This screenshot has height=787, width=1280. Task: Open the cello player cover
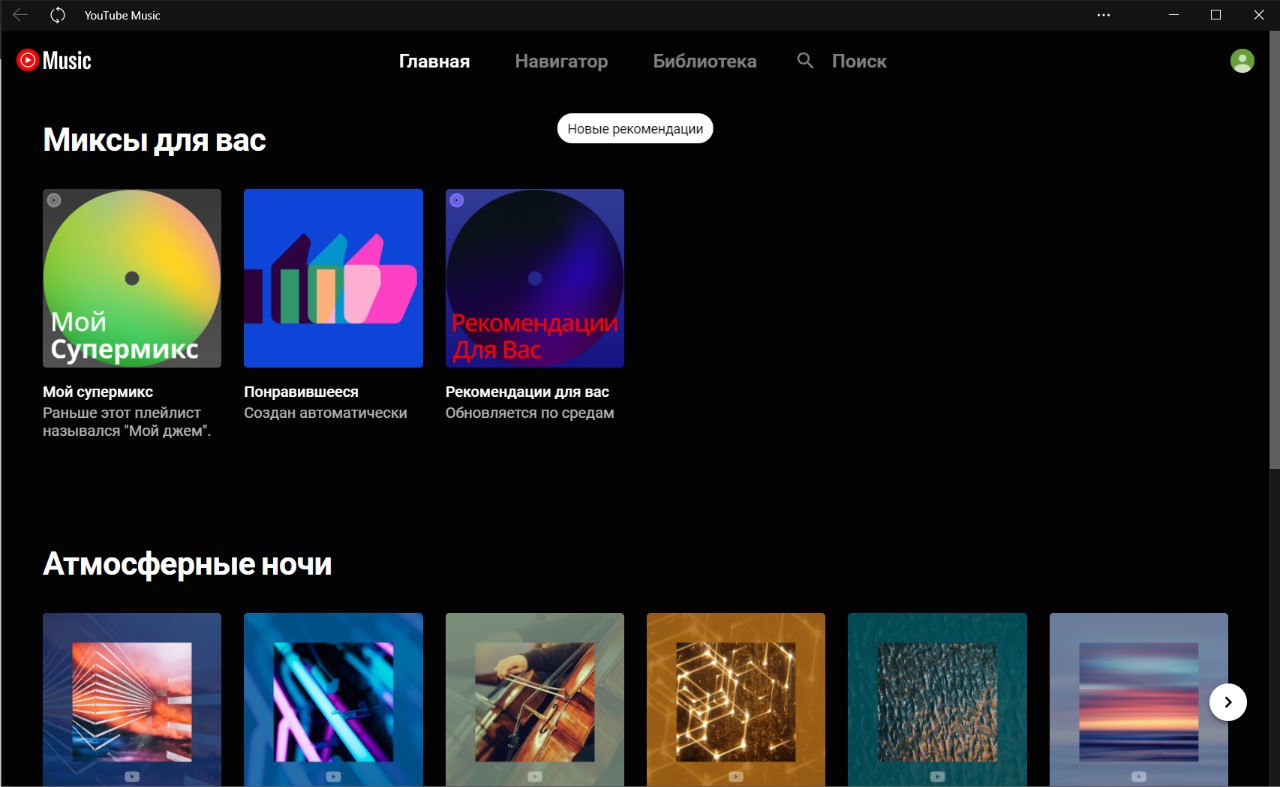(x=535, y=700)
